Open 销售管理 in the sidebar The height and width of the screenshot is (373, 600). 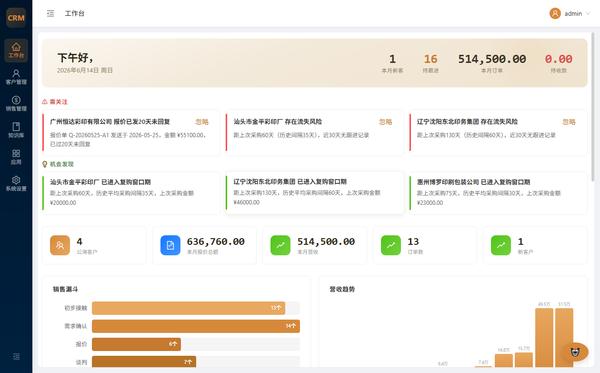[x=16, y=104]
